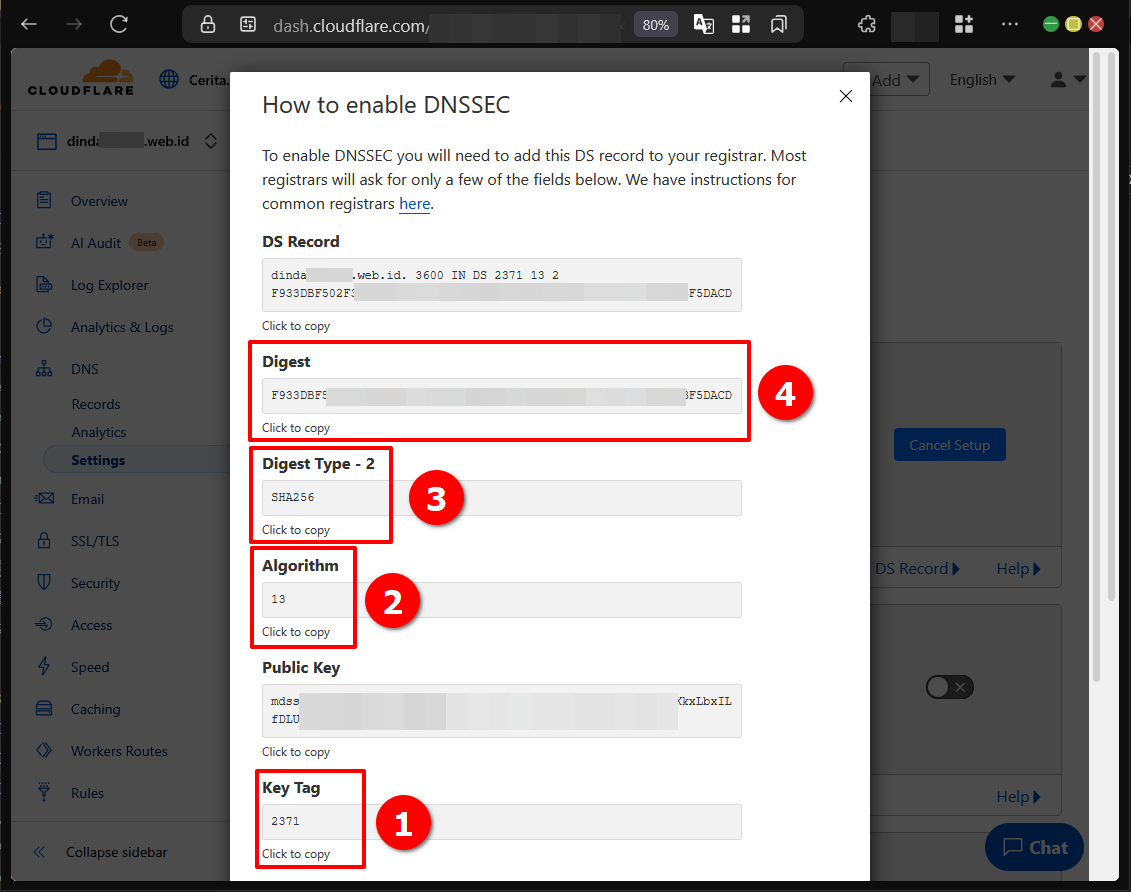Reload the page with the refresh icon
Viewport: 1131px width, 892px height.
pos(119,25)
